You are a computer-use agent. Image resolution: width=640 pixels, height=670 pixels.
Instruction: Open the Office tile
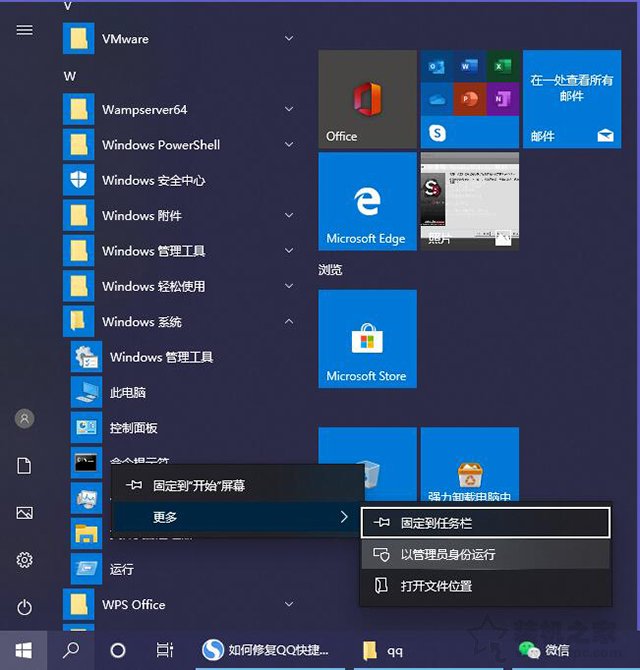366,99
